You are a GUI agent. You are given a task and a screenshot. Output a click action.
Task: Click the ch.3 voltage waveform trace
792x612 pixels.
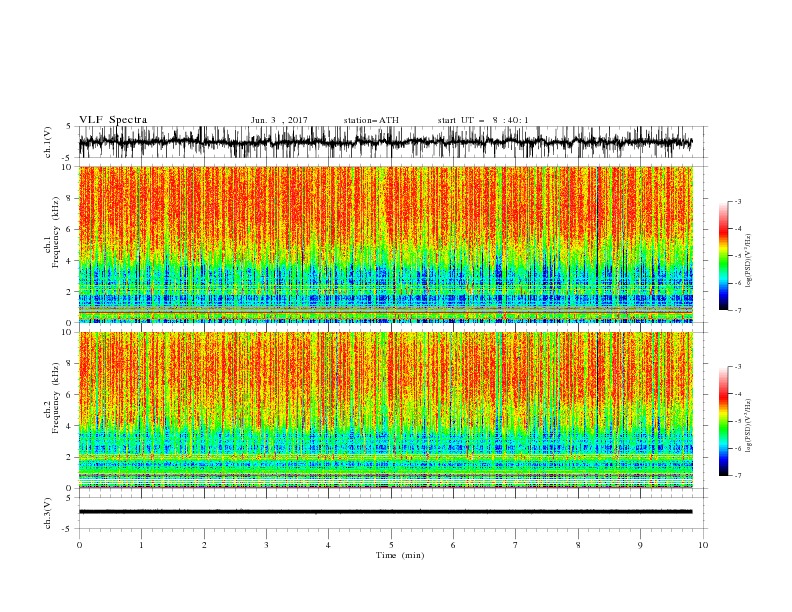385,512
